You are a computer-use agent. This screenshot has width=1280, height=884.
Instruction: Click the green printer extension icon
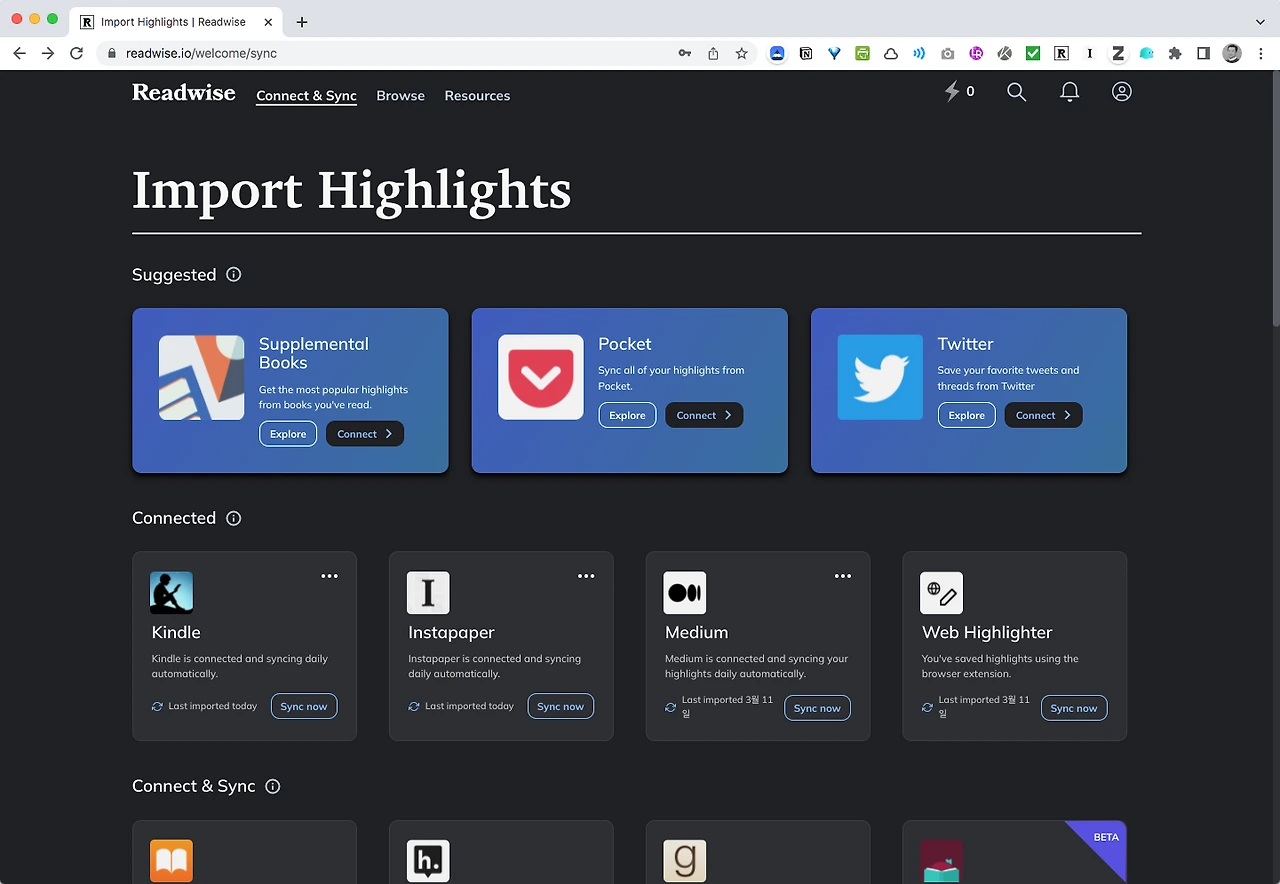[862, 53]
